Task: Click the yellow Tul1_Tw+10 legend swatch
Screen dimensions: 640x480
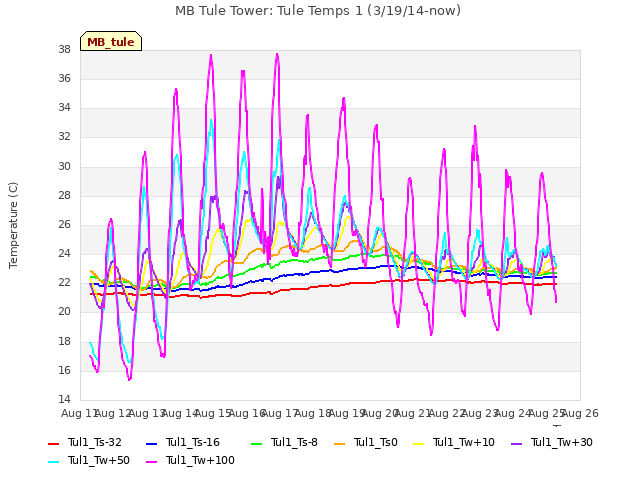Action: click(418, 443)
